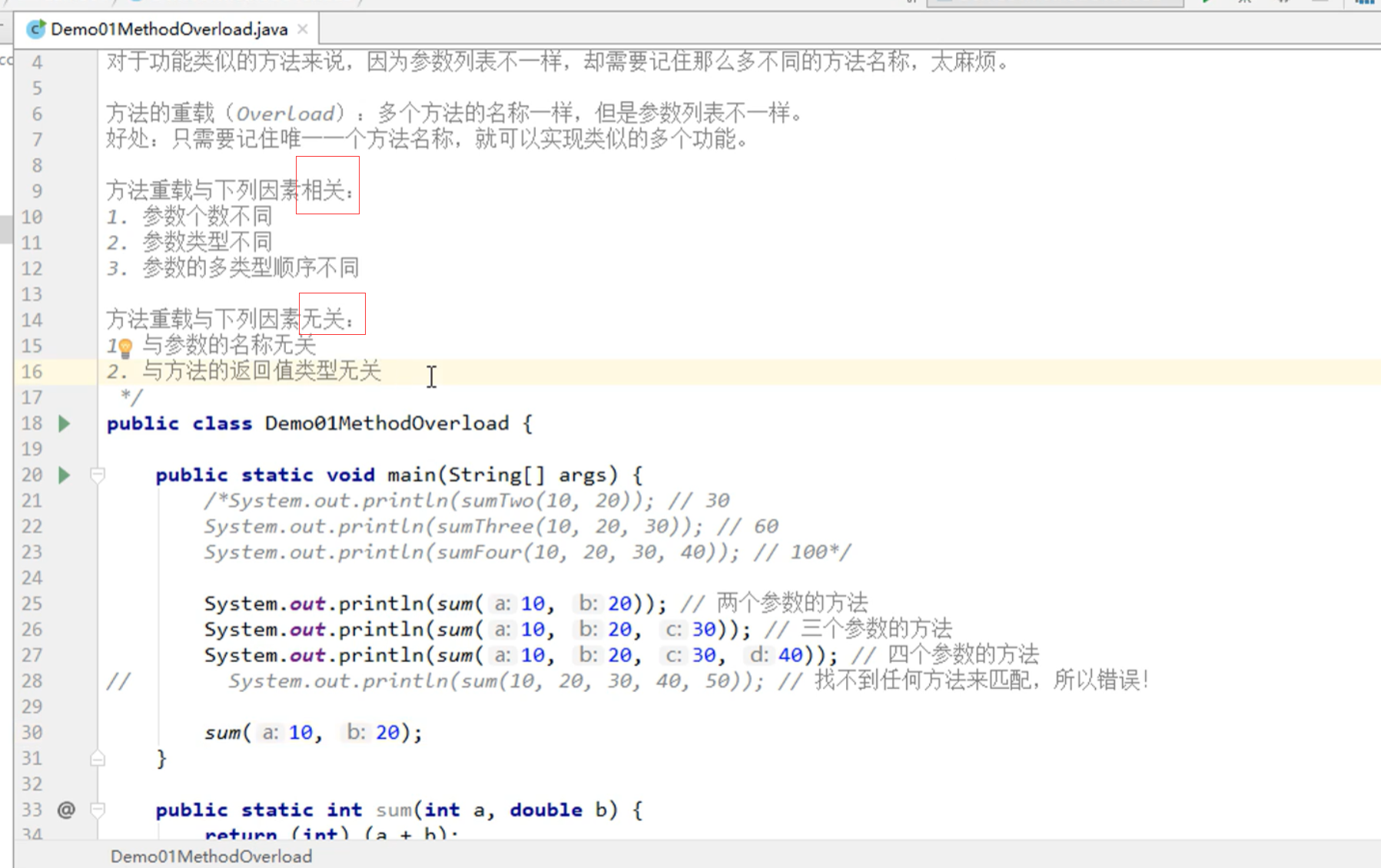Select the Demo01MethodOverload.java editor tab
The width and height of the screenshot is (1381, 868).
tap(168, 29)
